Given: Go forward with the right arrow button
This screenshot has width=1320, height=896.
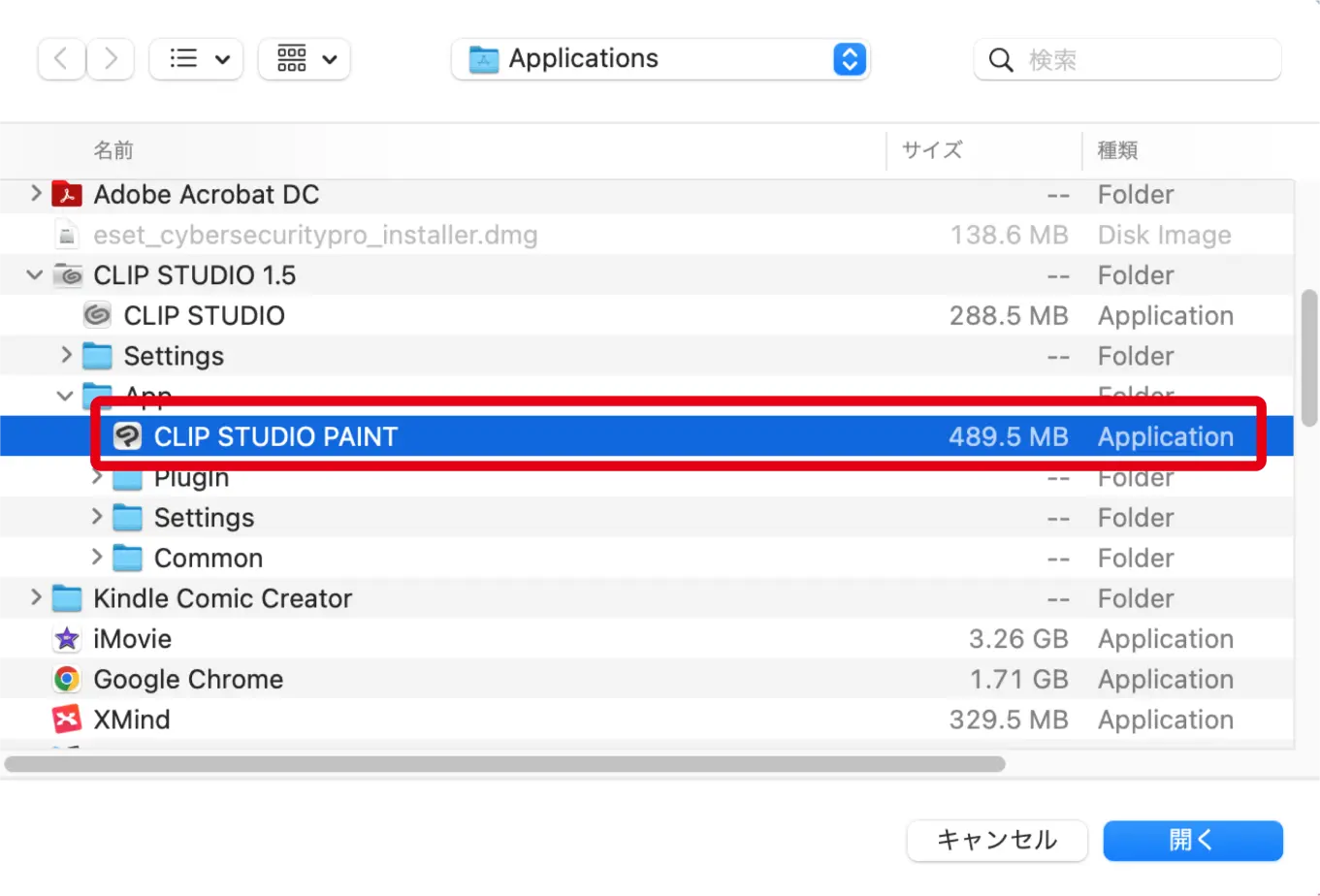Looking at the screenshot, I should (x=111, y=59).
